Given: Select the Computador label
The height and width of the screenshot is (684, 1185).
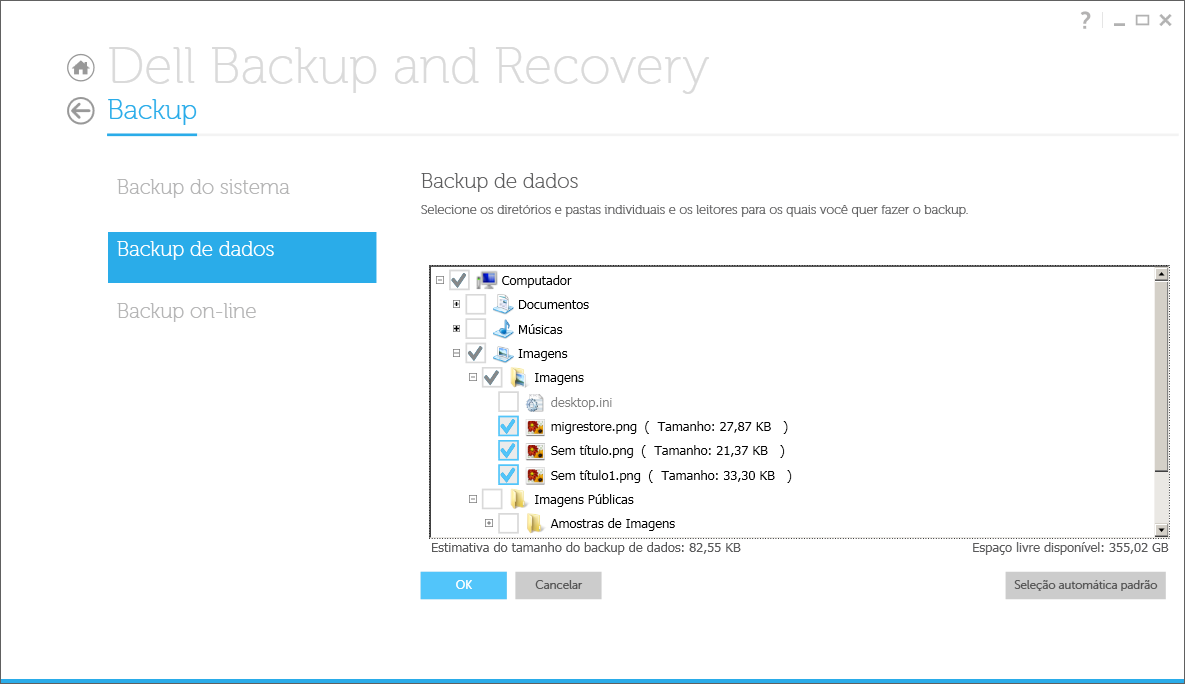Looking at the screenshot, I should click(x=537, y=280).
